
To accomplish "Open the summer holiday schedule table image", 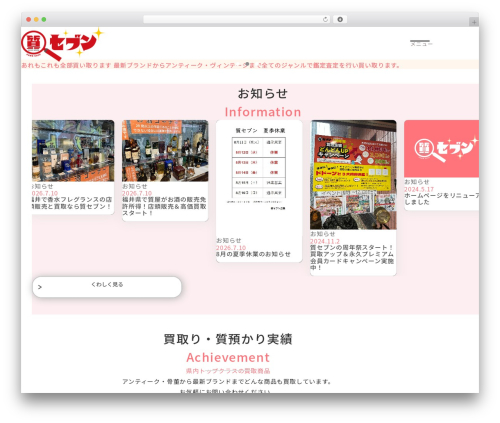I will coord(259,178).
